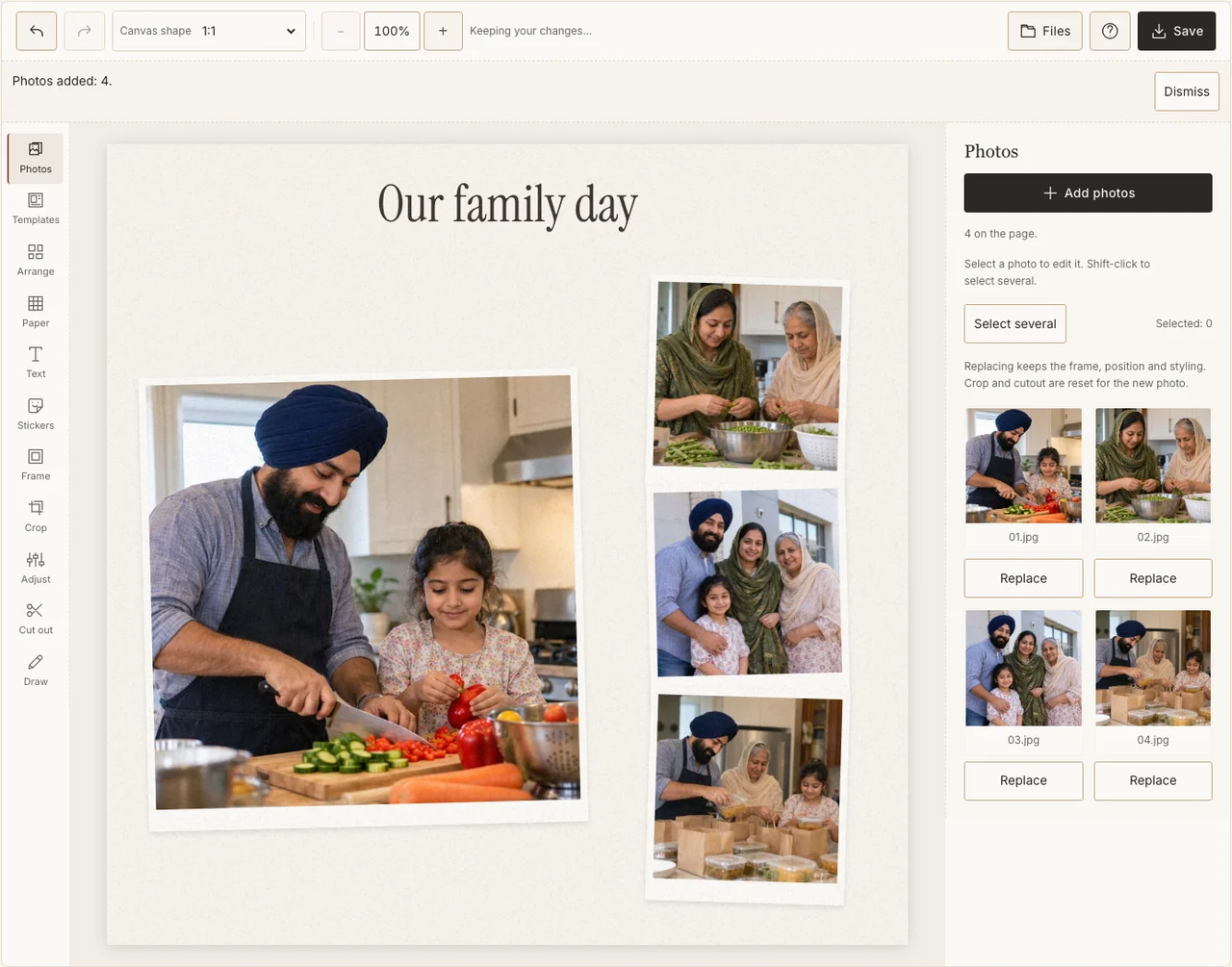Open the Templates tool
The height and width of the screenshot is (967, 1232).
(x=36, y=209)
